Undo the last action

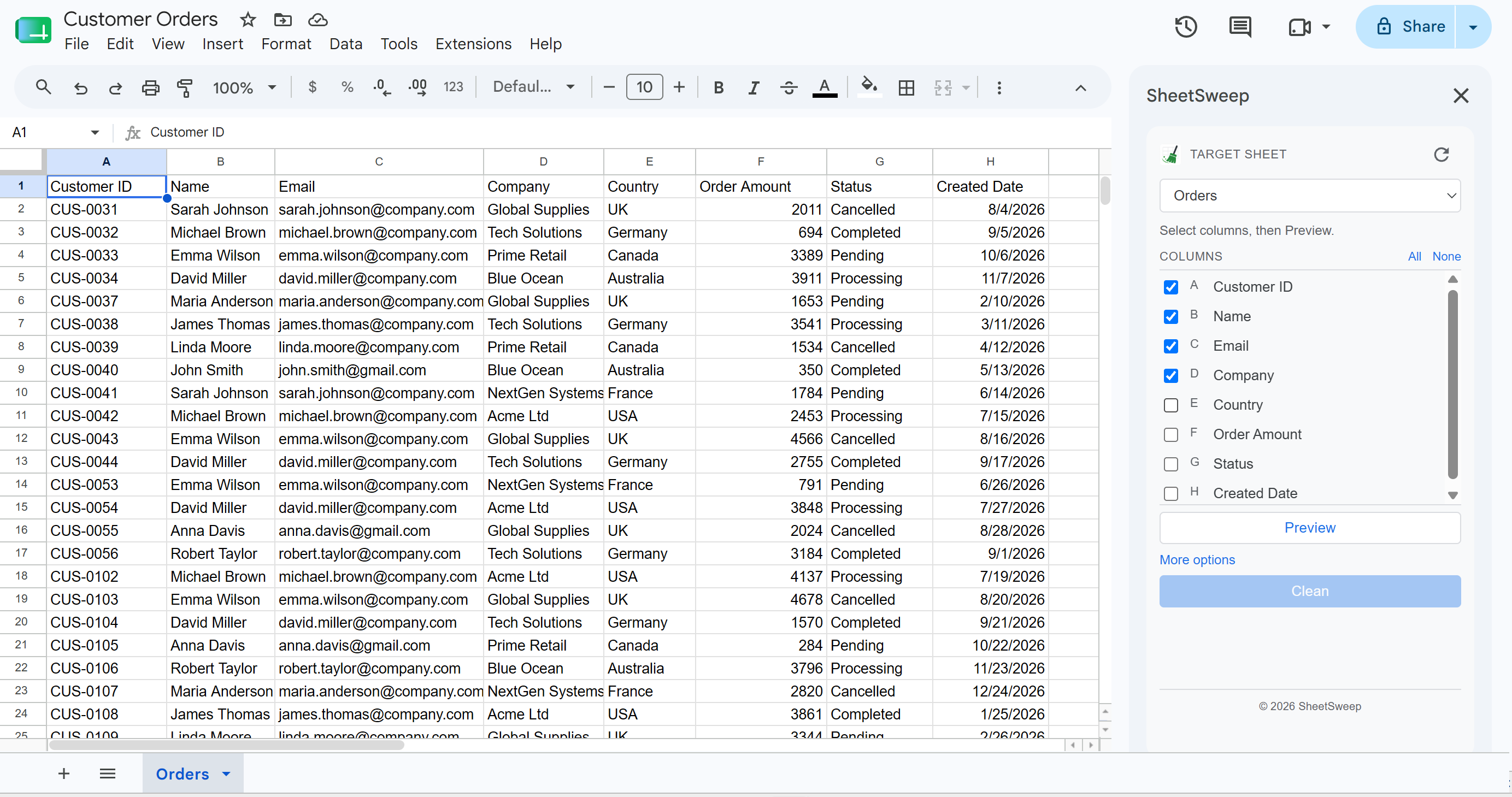80,88
